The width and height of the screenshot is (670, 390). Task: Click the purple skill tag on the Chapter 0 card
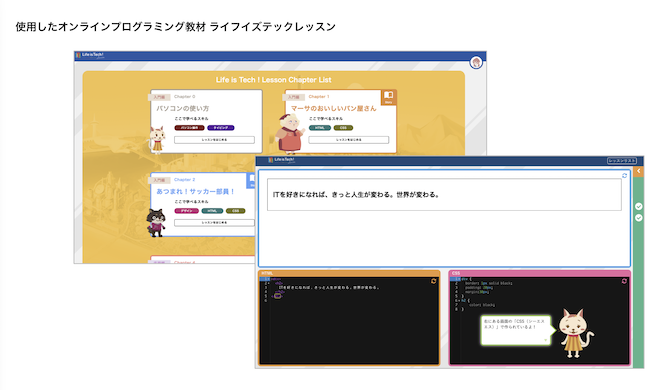(x=220, y=128)
